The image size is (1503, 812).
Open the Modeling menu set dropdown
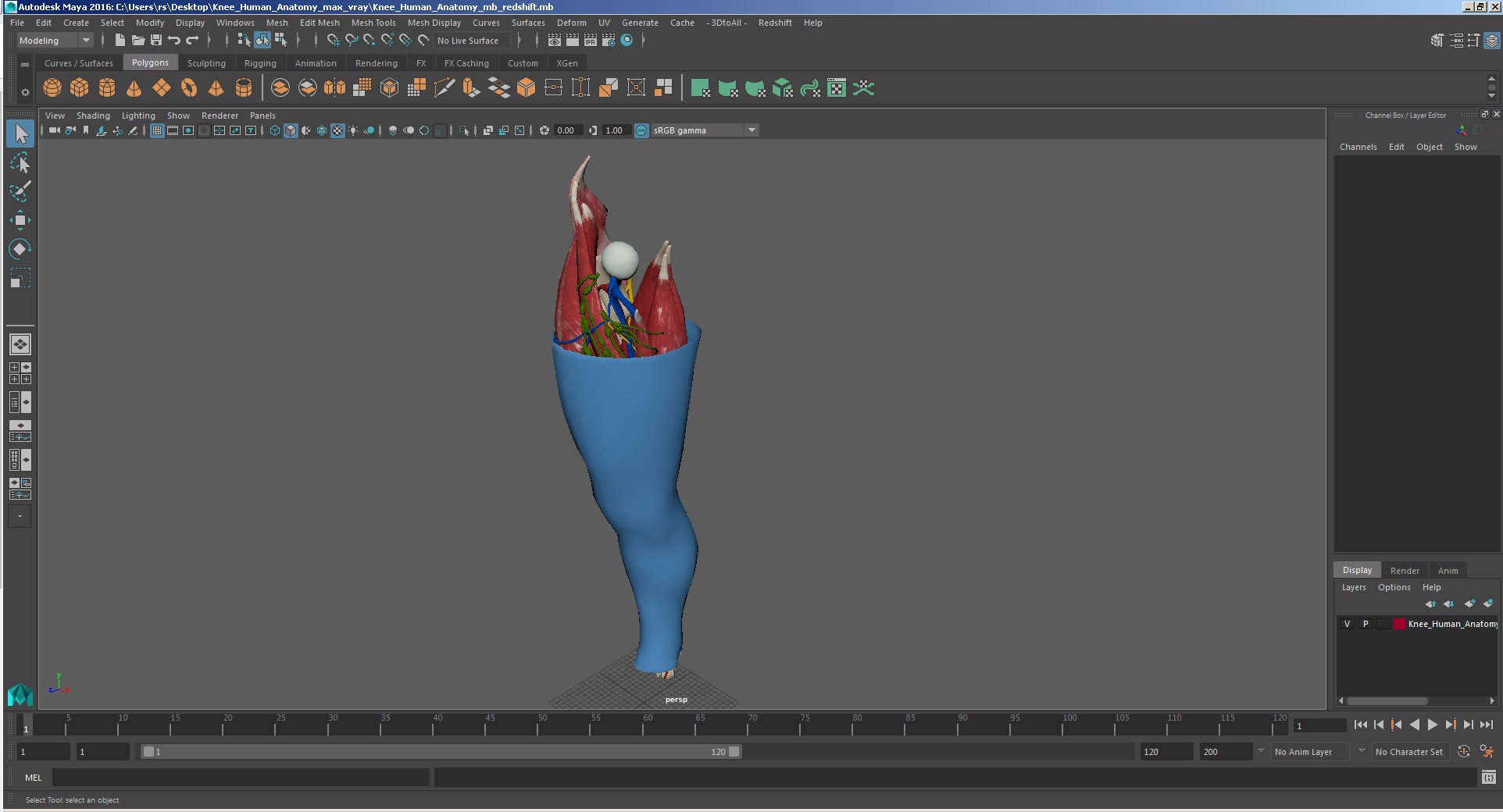pyautogui.click(x=55, y=41)
